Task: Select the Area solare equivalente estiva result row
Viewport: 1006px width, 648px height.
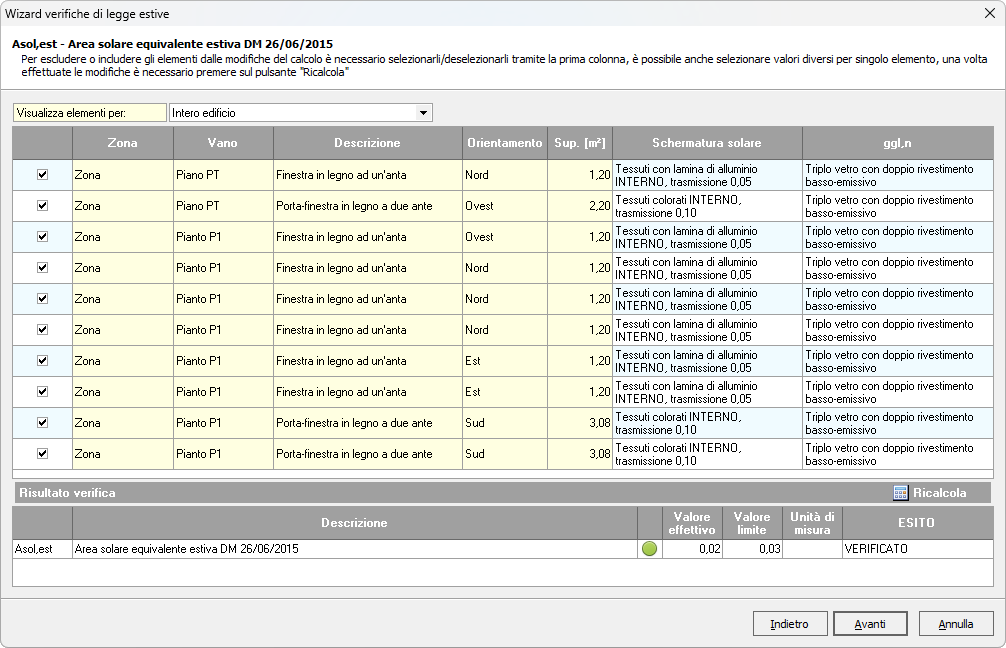Action: [354, 549]
